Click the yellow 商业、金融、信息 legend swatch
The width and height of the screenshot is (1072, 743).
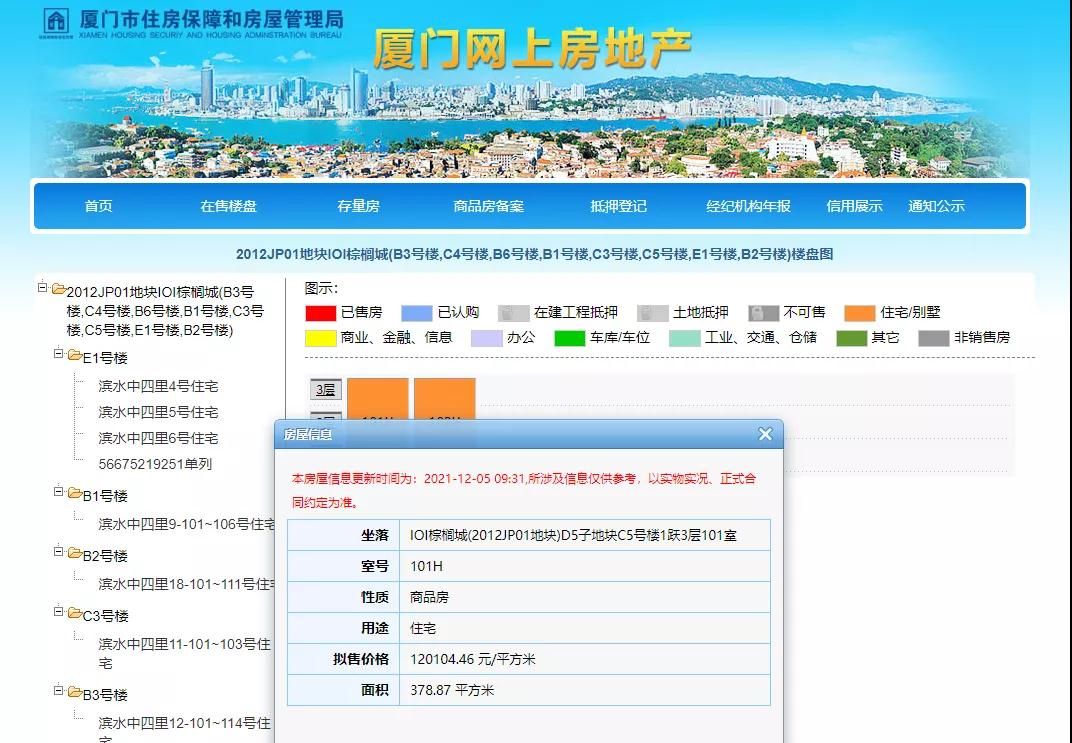(x=321, y=338)
